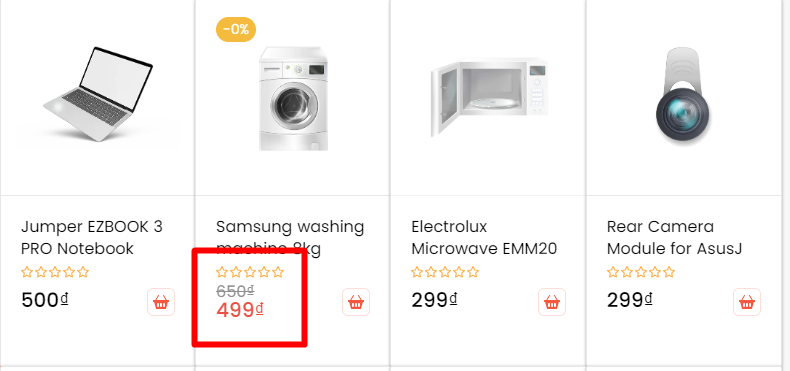View the camera lens product image
790x371 pixels.
[684, 96]
